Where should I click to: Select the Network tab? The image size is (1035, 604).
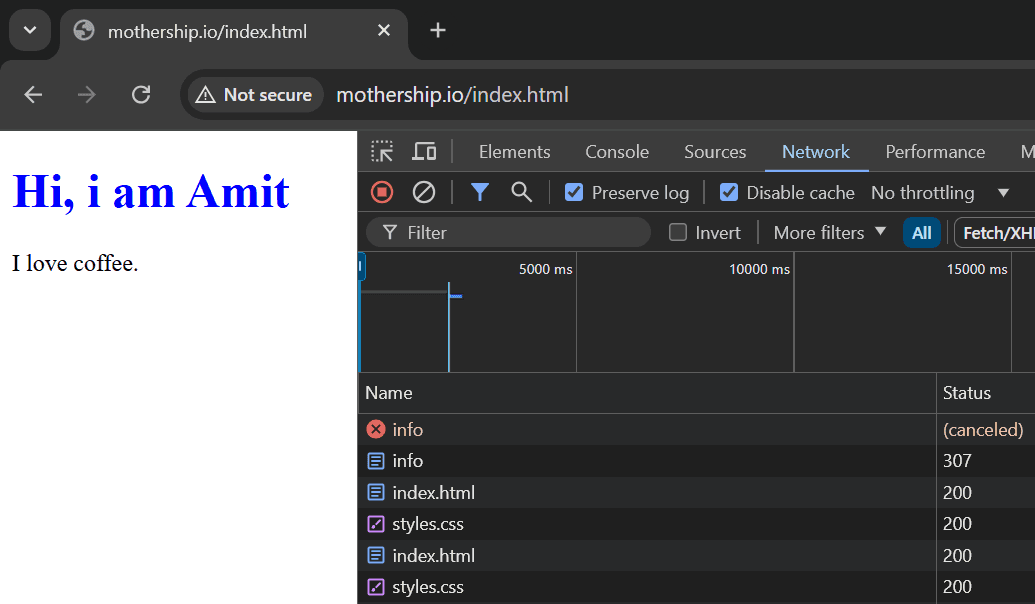816,152
